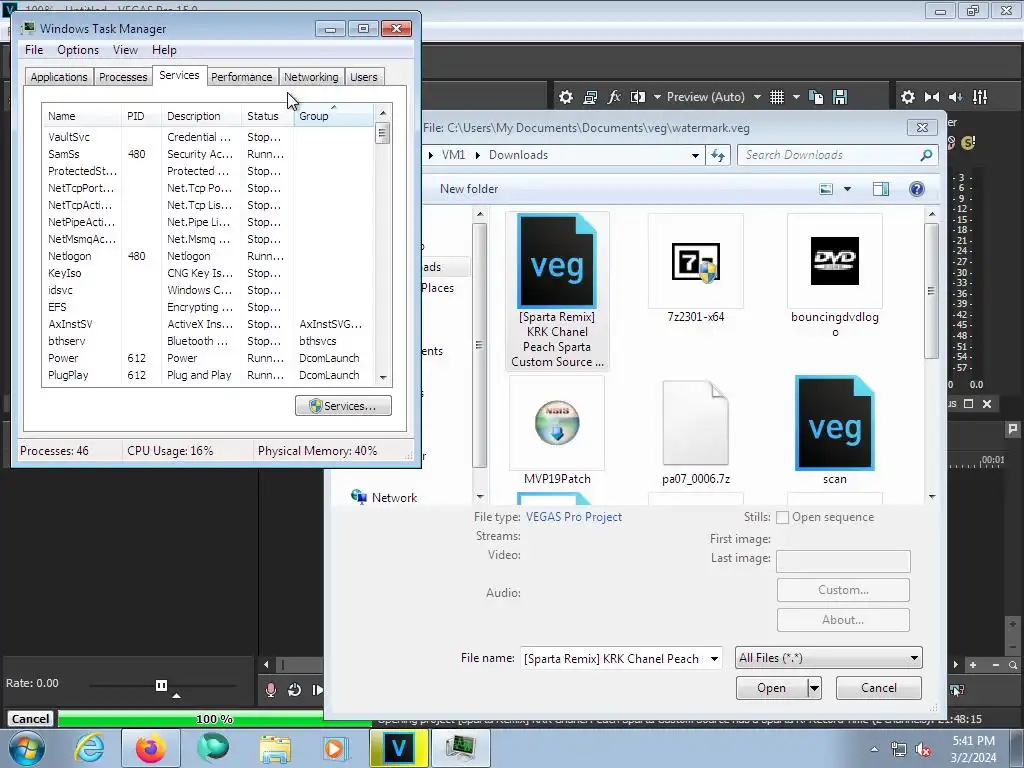Click the Windows Start orb
1024x768 pixels.
pos(27,748)
